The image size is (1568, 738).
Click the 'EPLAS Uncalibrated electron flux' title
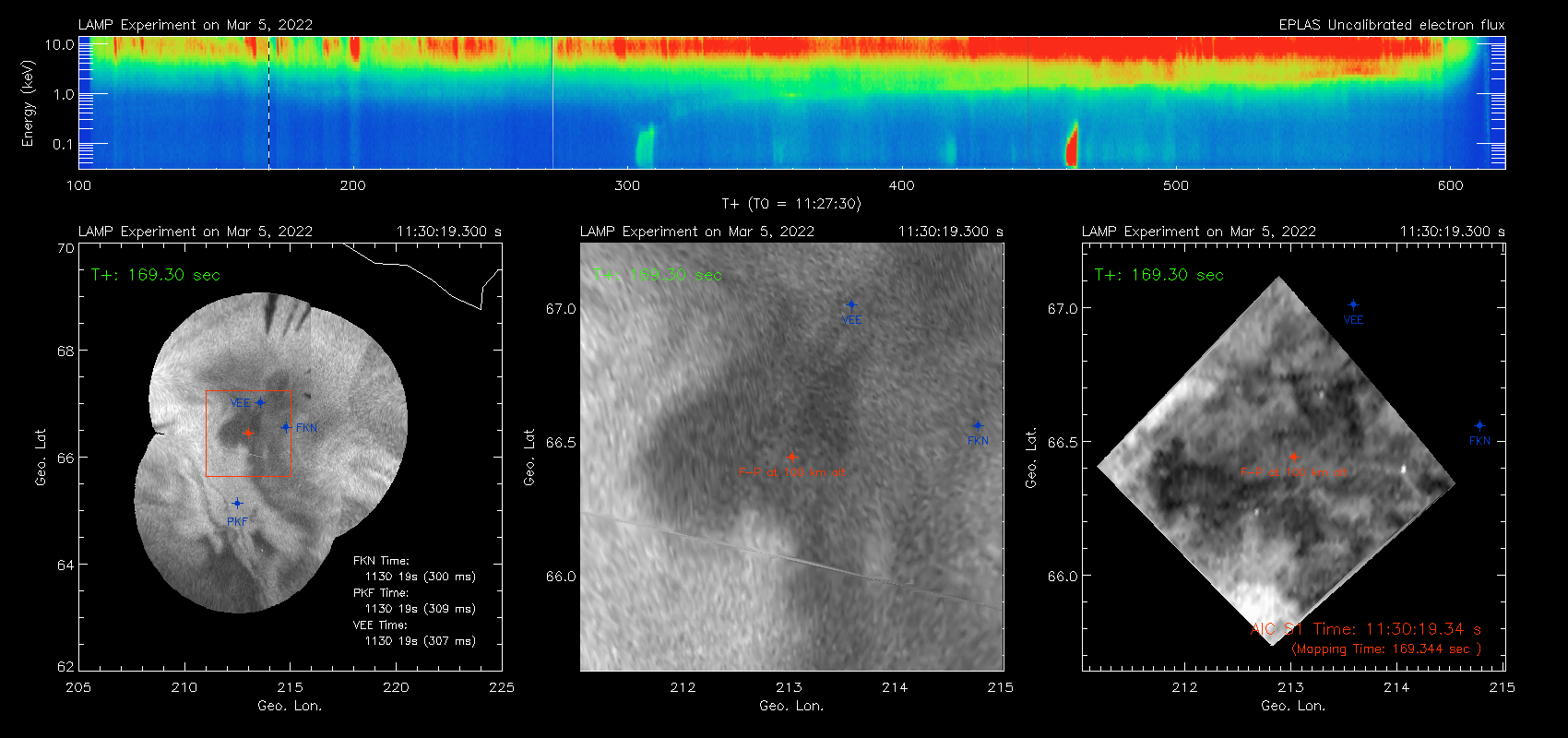point(1392,25)
